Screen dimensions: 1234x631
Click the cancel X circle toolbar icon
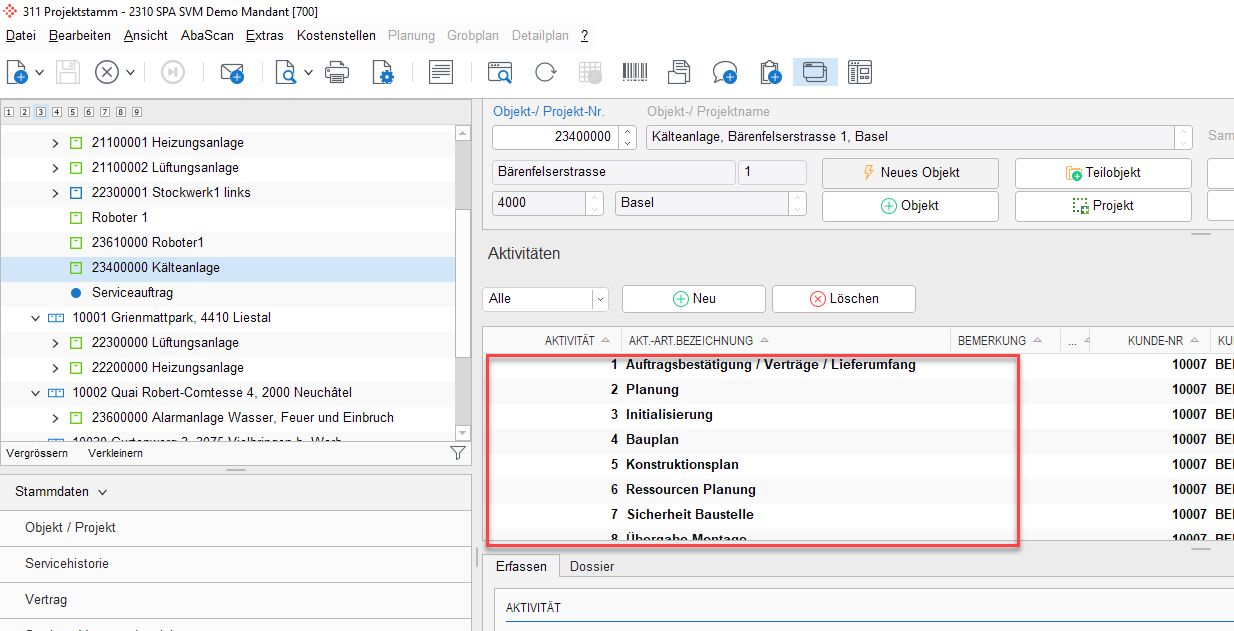coord(107,72)
